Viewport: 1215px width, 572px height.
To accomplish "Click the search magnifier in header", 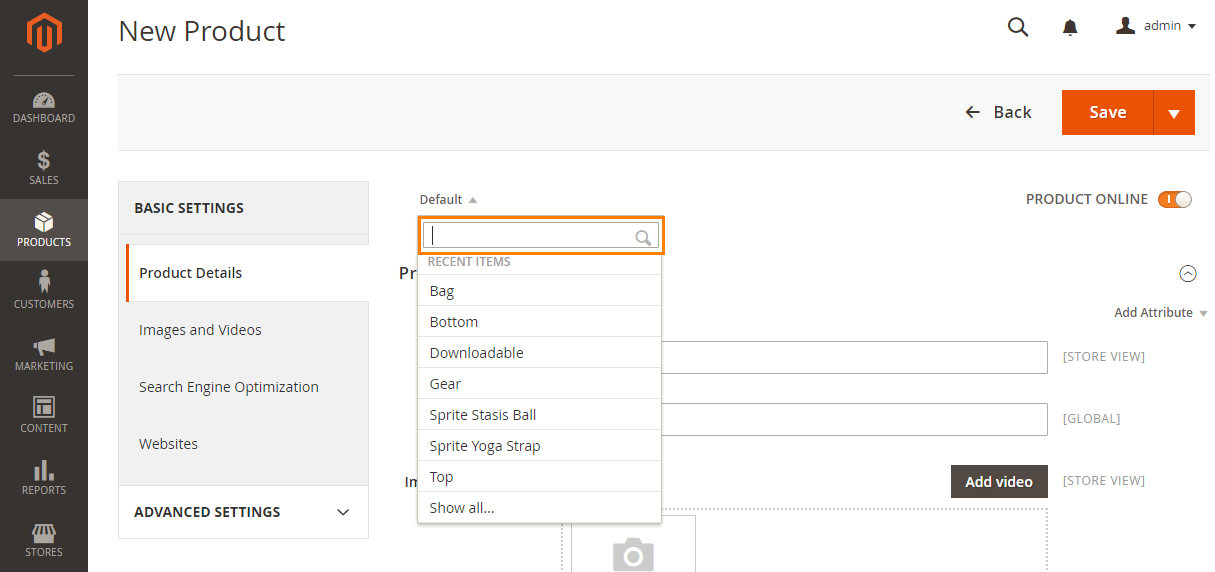I will 1018,27.
